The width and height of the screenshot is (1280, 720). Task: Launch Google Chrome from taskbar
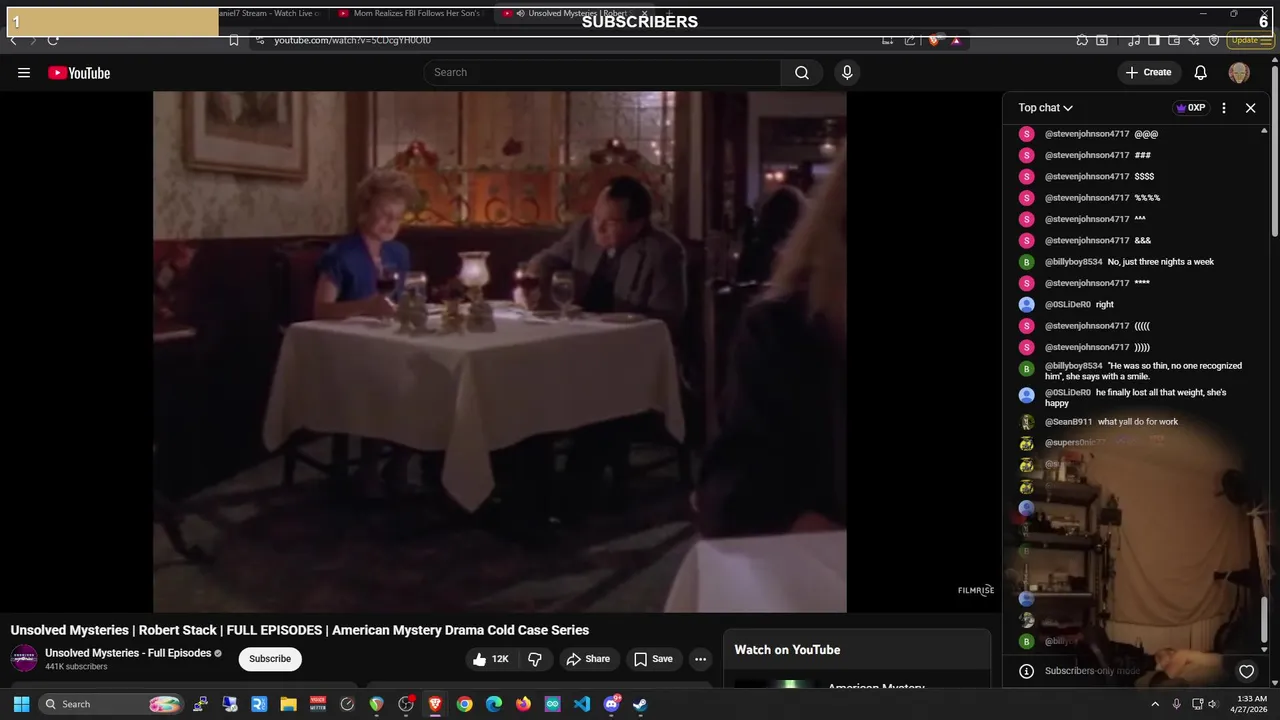tap(464, 704)
